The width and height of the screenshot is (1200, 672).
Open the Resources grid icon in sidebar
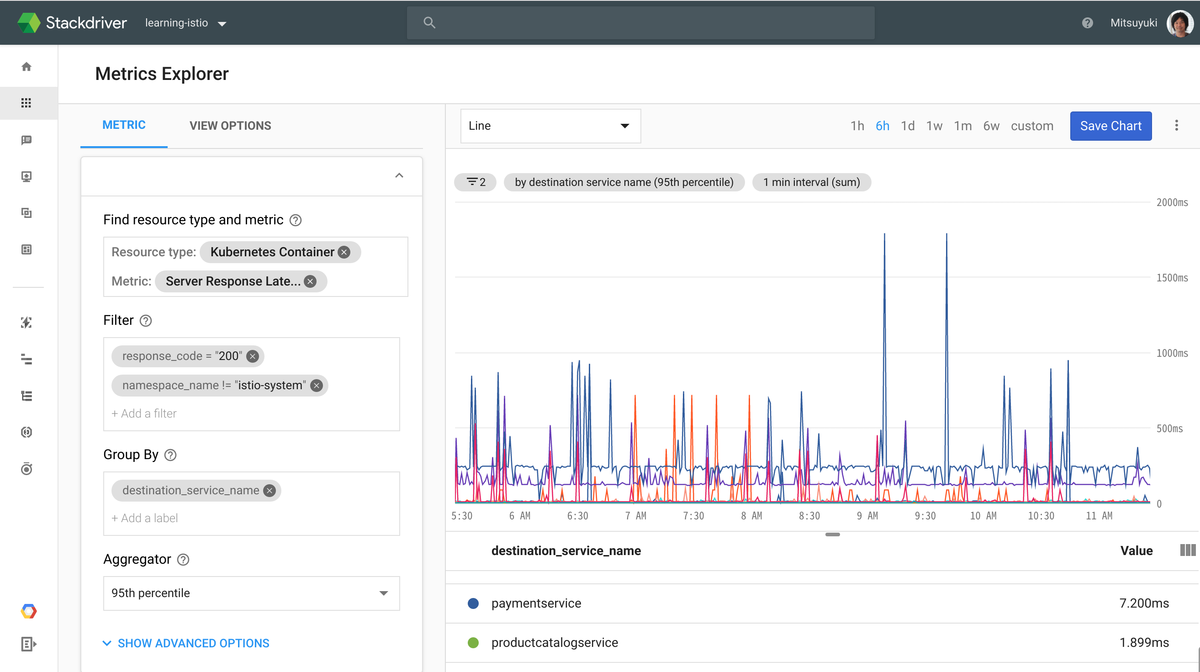pos(27,103)
